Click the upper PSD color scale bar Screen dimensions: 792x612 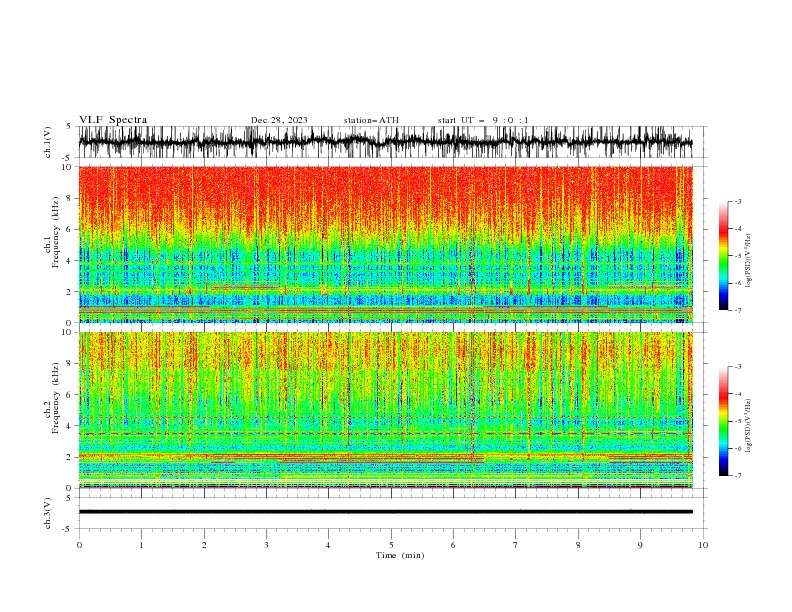pyautogui.click(x=723, y=256)
